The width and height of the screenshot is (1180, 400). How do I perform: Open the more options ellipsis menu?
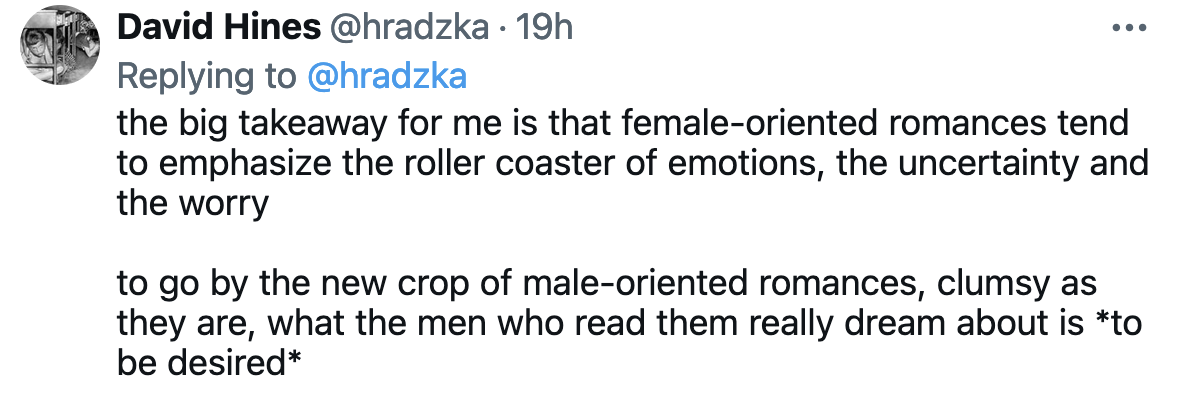tap(1127, 27)
